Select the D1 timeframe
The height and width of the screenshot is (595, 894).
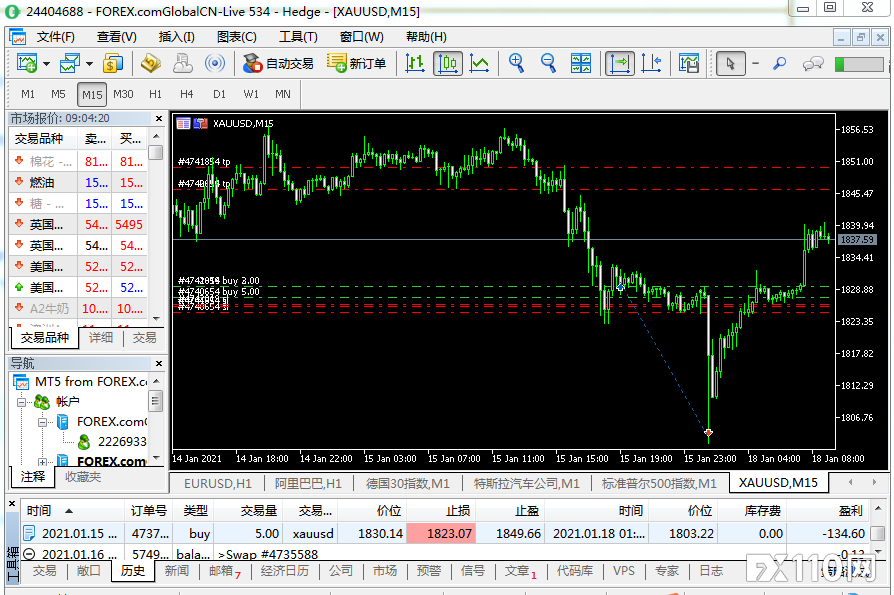(x=219, y=94)
